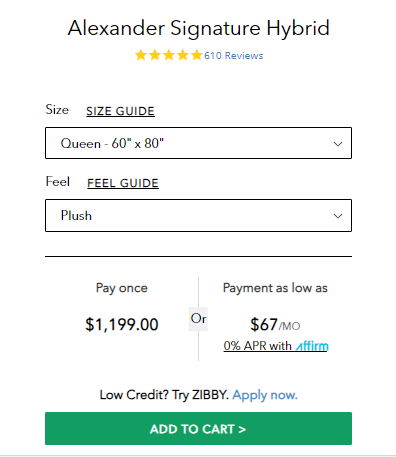Image resolution: width=396 pixels, height=457 pixels.
Task: Click the third yellow rating star
Action: tap(169, 55)
